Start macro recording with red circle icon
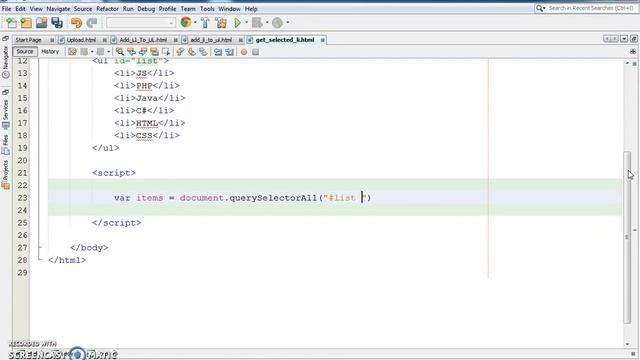This screenshot has height=360, width=640. click(x=244, y=52)
